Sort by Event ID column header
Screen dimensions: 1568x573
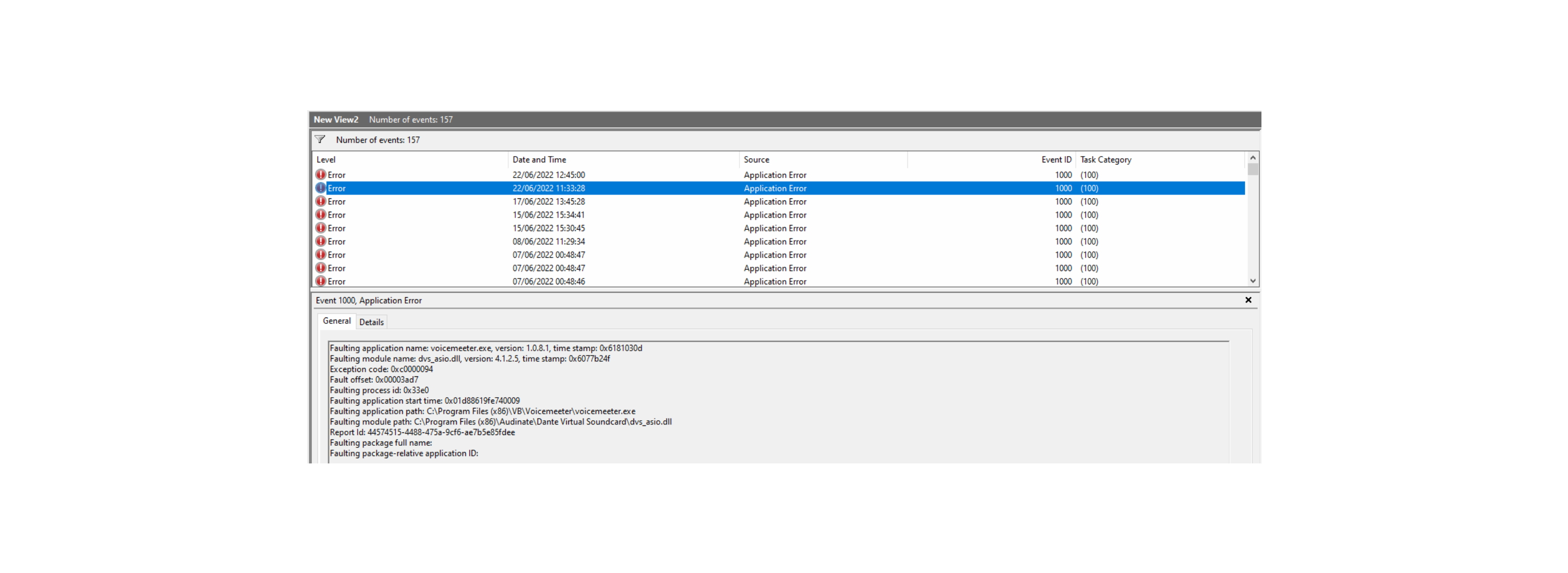pyautogui.click(x=992, y=159)
